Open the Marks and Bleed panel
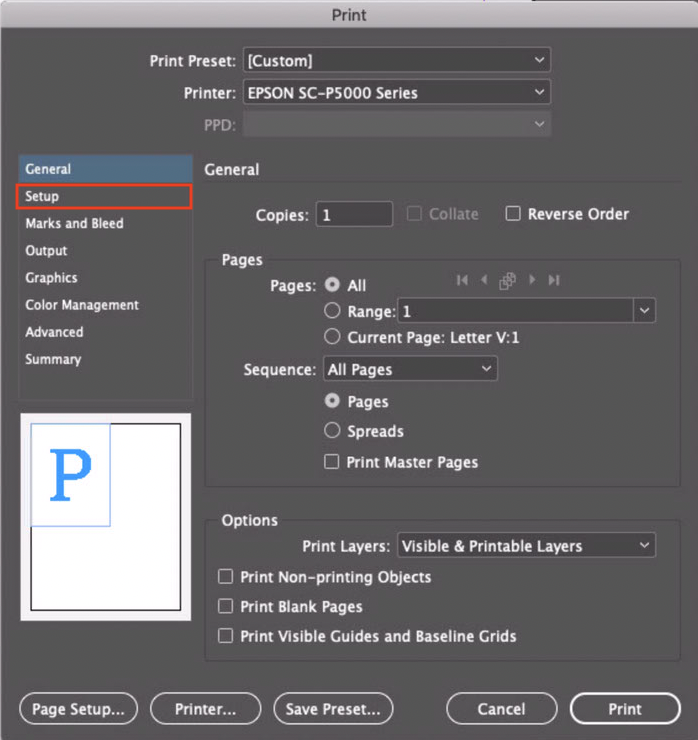 (105, 223)
